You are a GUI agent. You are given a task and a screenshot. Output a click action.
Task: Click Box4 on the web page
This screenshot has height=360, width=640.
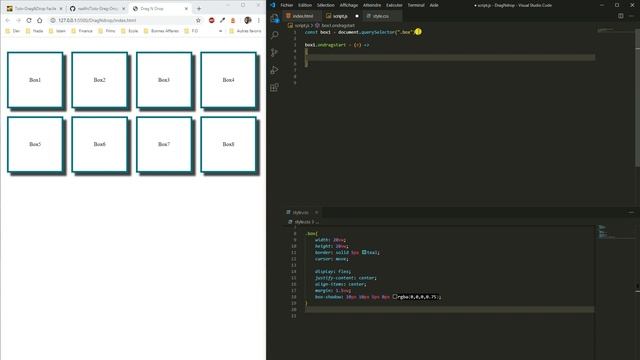pos(229,80)
